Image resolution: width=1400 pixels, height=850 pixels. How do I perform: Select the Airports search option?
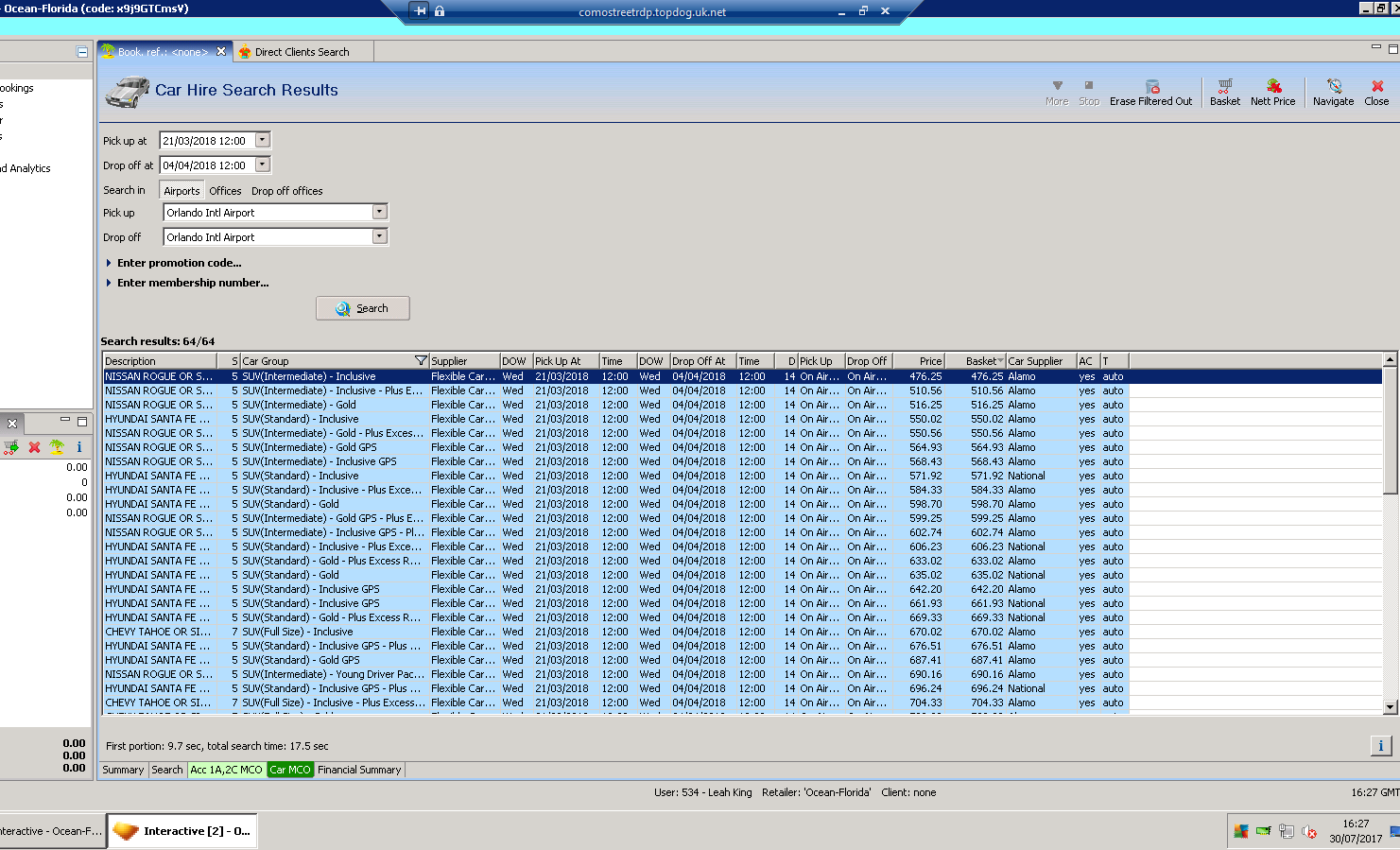point(181,191)
